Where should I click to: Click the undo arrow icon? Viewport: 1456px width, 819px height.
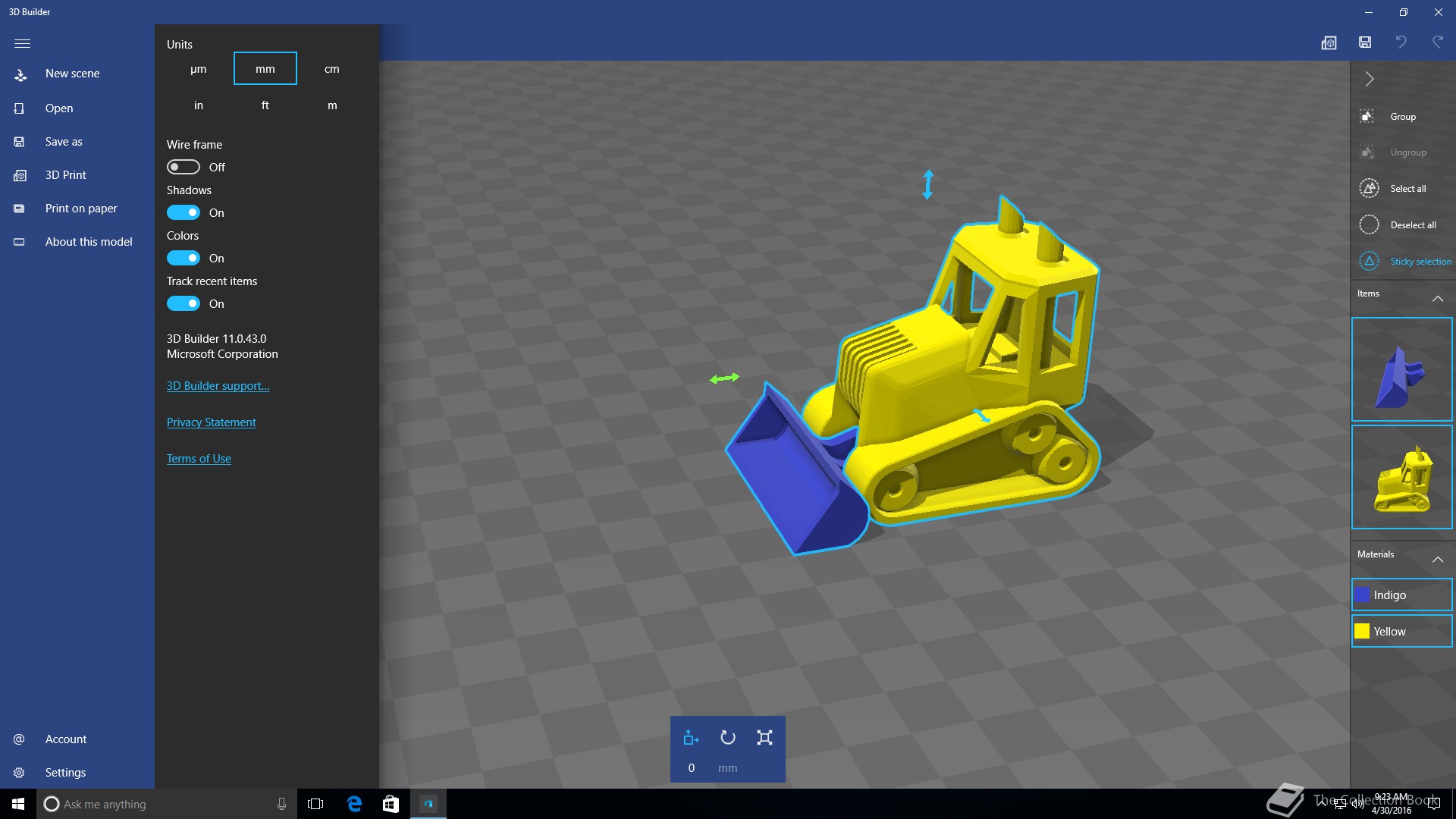[1401, 42]
